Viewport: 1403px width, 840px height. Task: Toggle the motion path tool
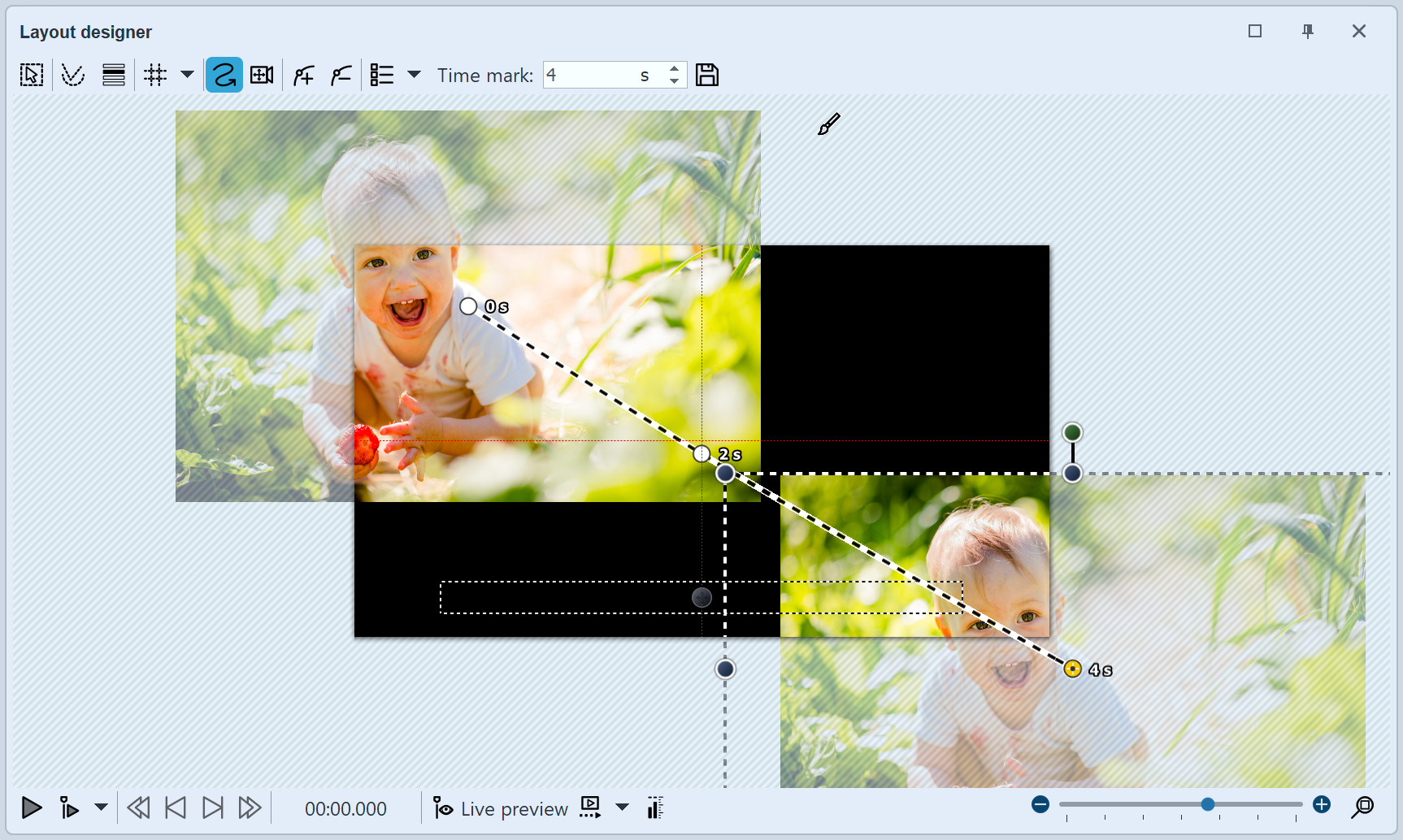(x=224, y=76)
